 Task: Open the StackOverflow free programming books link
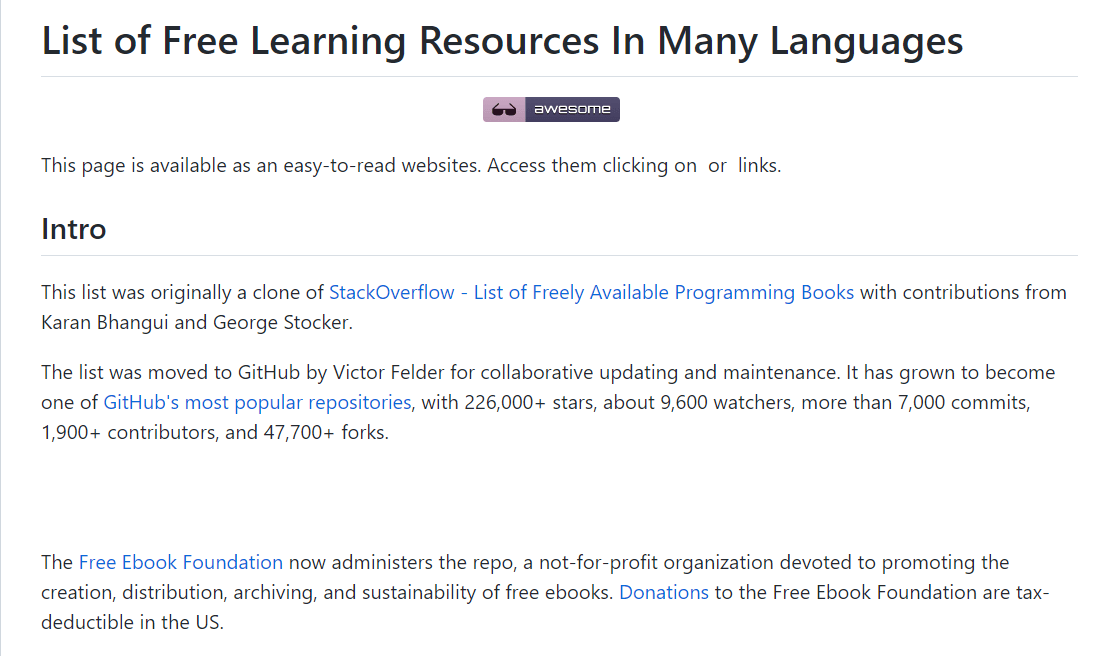[x=591, y=293]
